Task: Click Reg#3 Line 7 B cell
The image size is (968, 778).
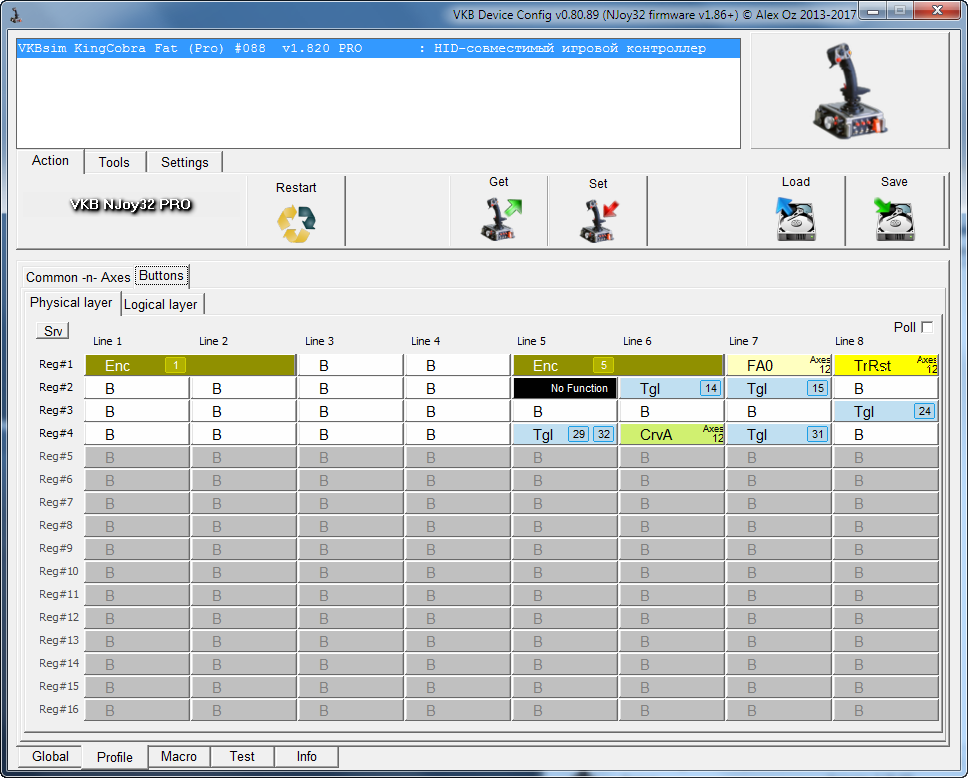Action: [778, 411]
